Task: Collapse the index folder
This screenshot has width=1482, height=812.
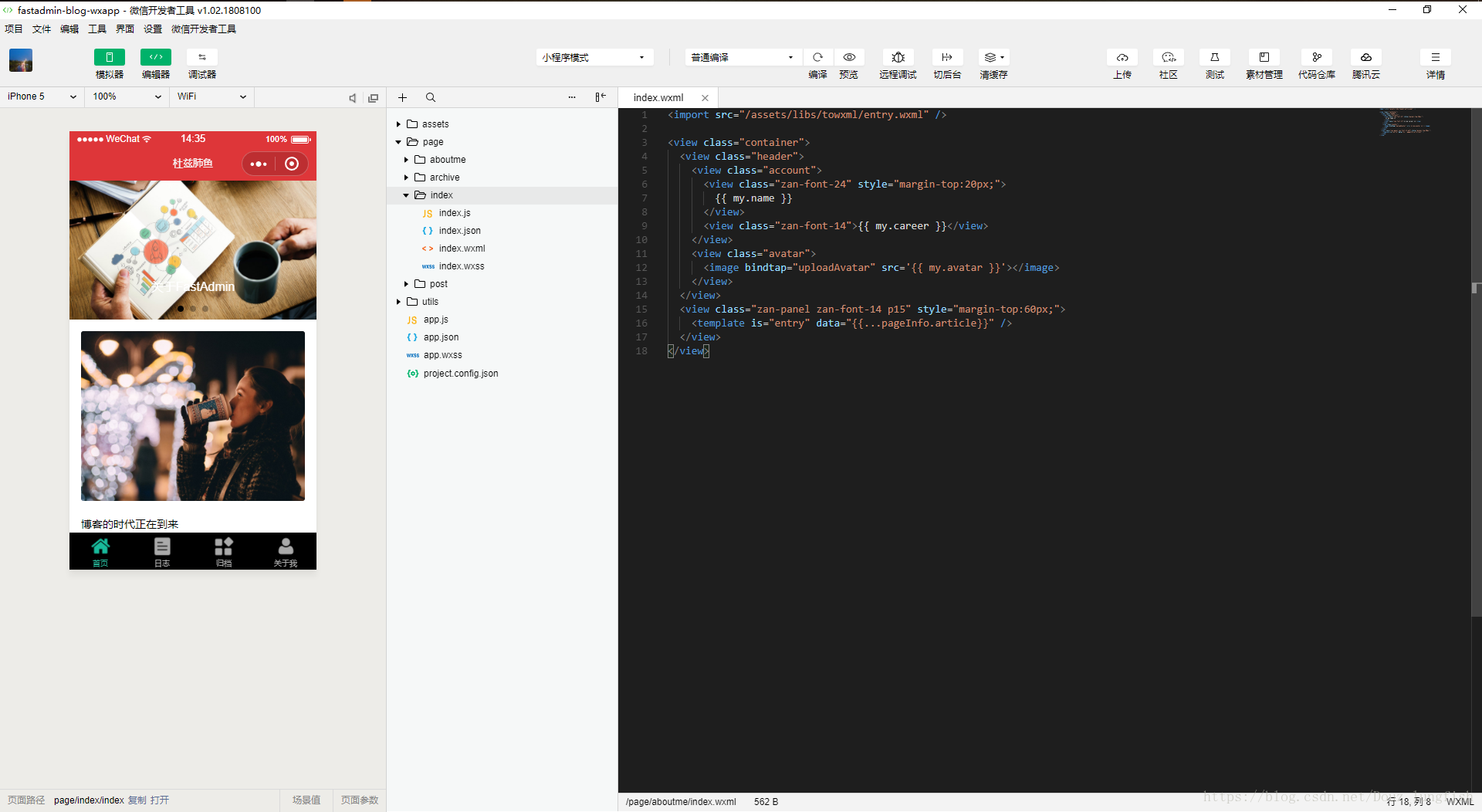Action: [406, 195]
